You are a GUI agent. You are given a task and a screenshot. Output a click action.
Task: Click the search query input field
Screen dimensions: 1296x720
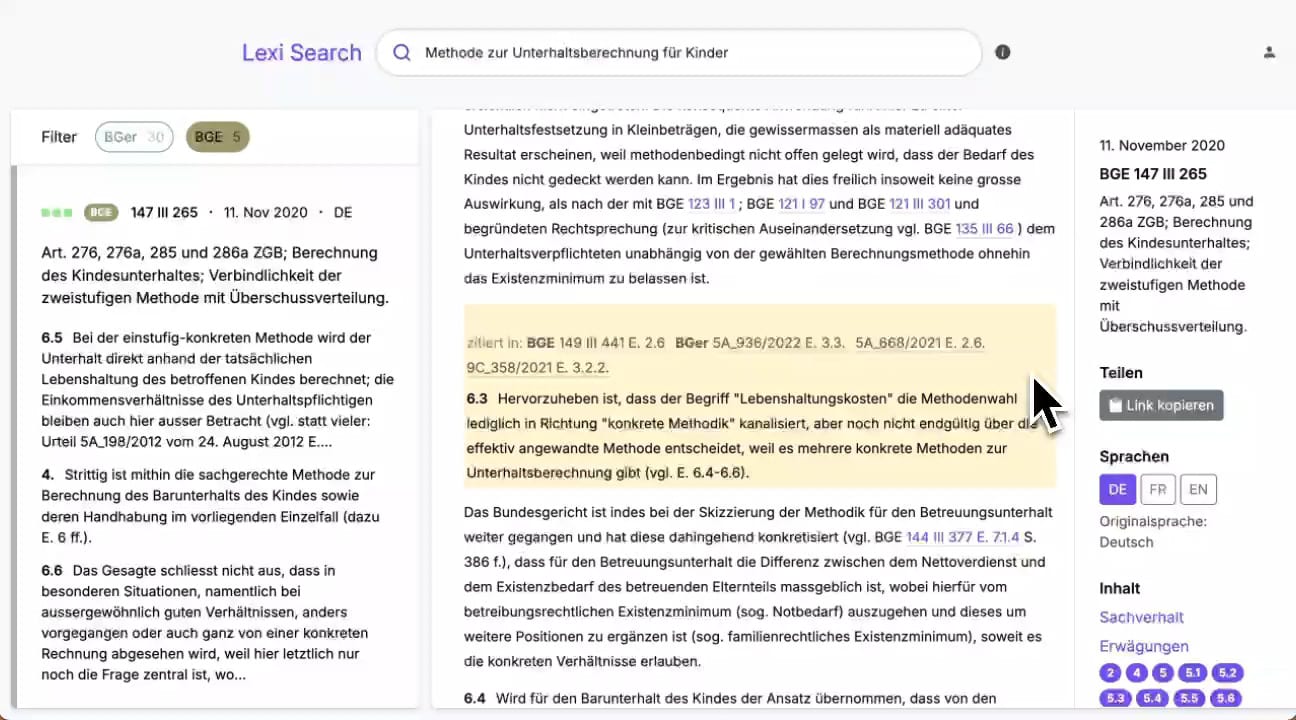pyautogui.click(x=690, y=53)
